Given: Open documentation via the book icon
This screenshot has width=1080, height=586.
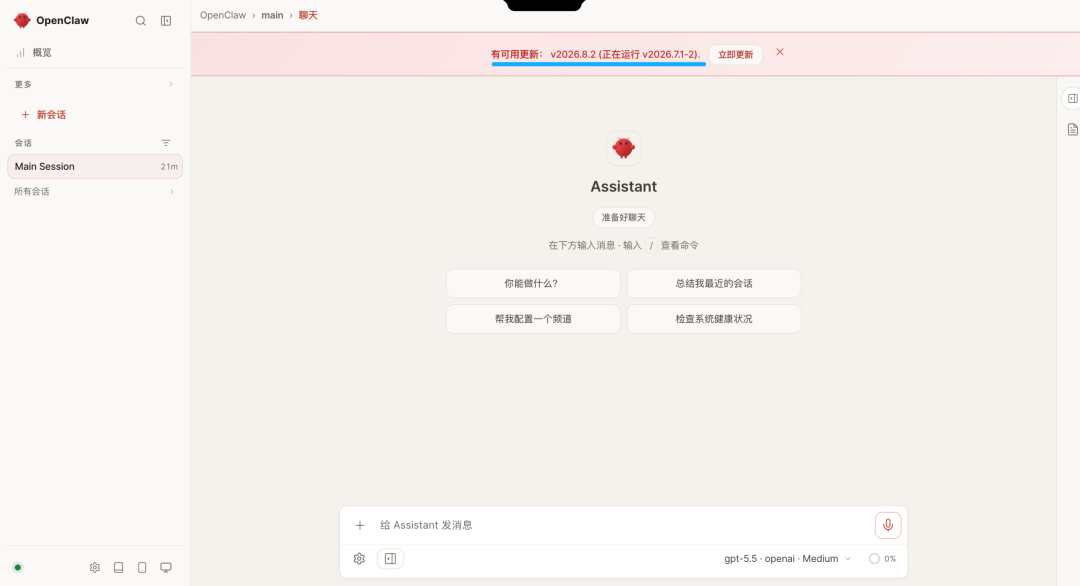Looking at the screenshot, I should [x=118, y=567].
